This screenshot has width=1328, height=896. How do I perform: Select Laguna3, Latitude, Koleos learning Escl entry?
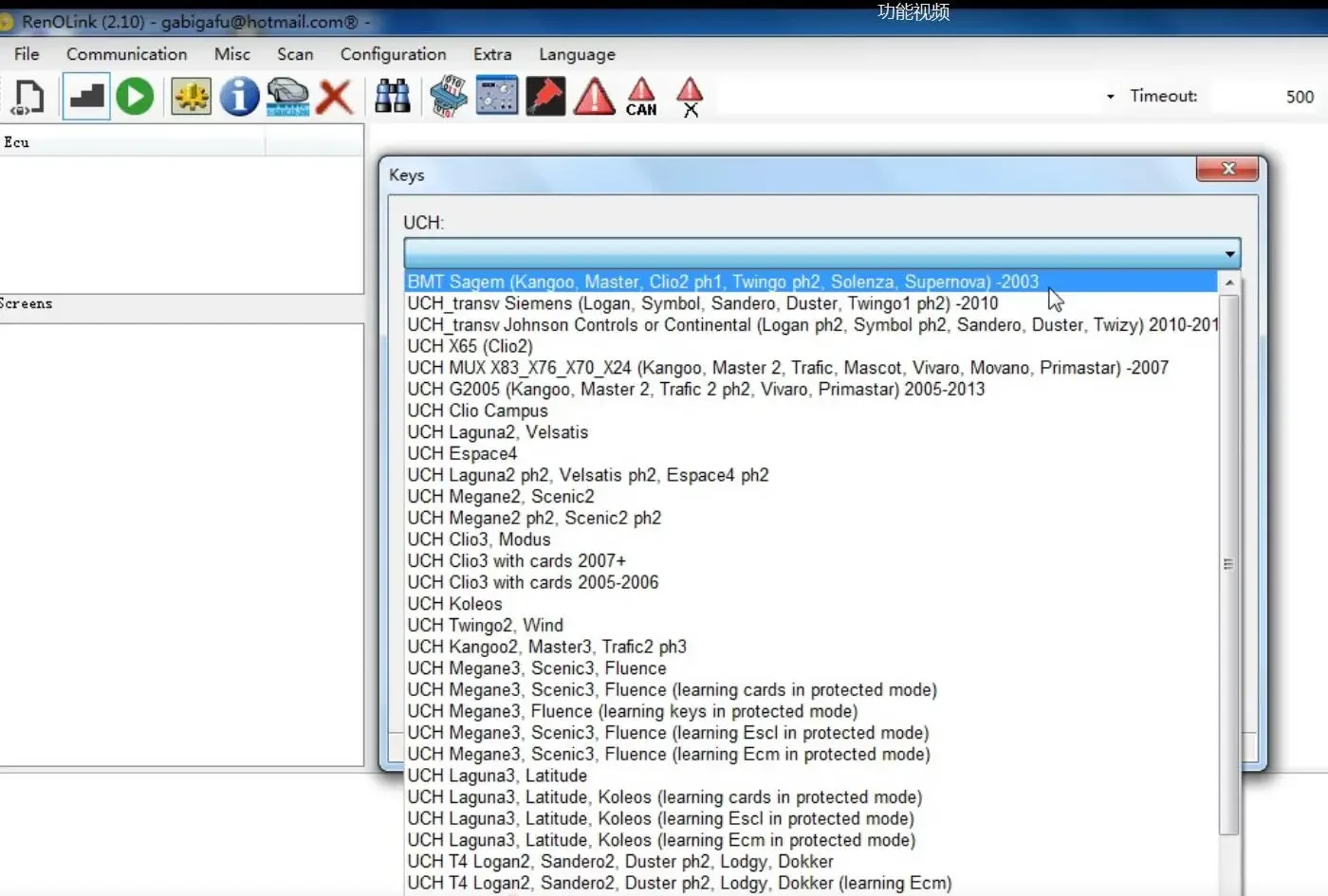tap(811, 819)
